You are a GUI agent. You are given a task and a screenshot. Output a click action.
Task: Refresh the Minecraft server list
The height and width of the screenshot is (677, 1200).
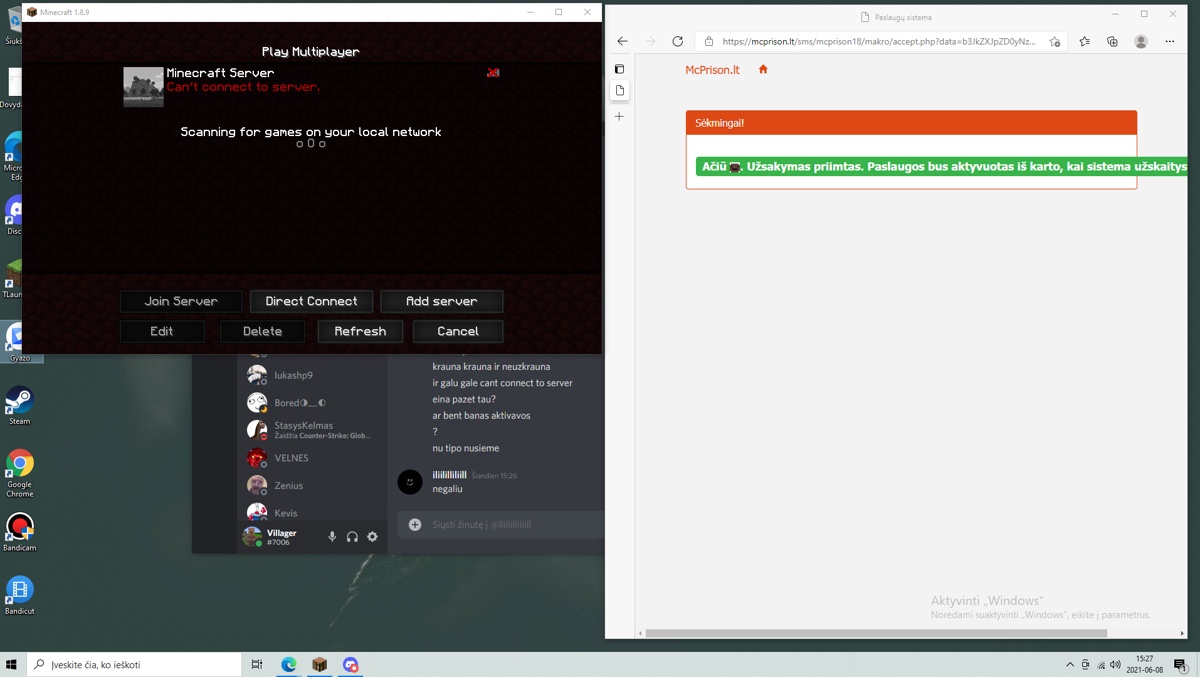[x=360, y=331]
